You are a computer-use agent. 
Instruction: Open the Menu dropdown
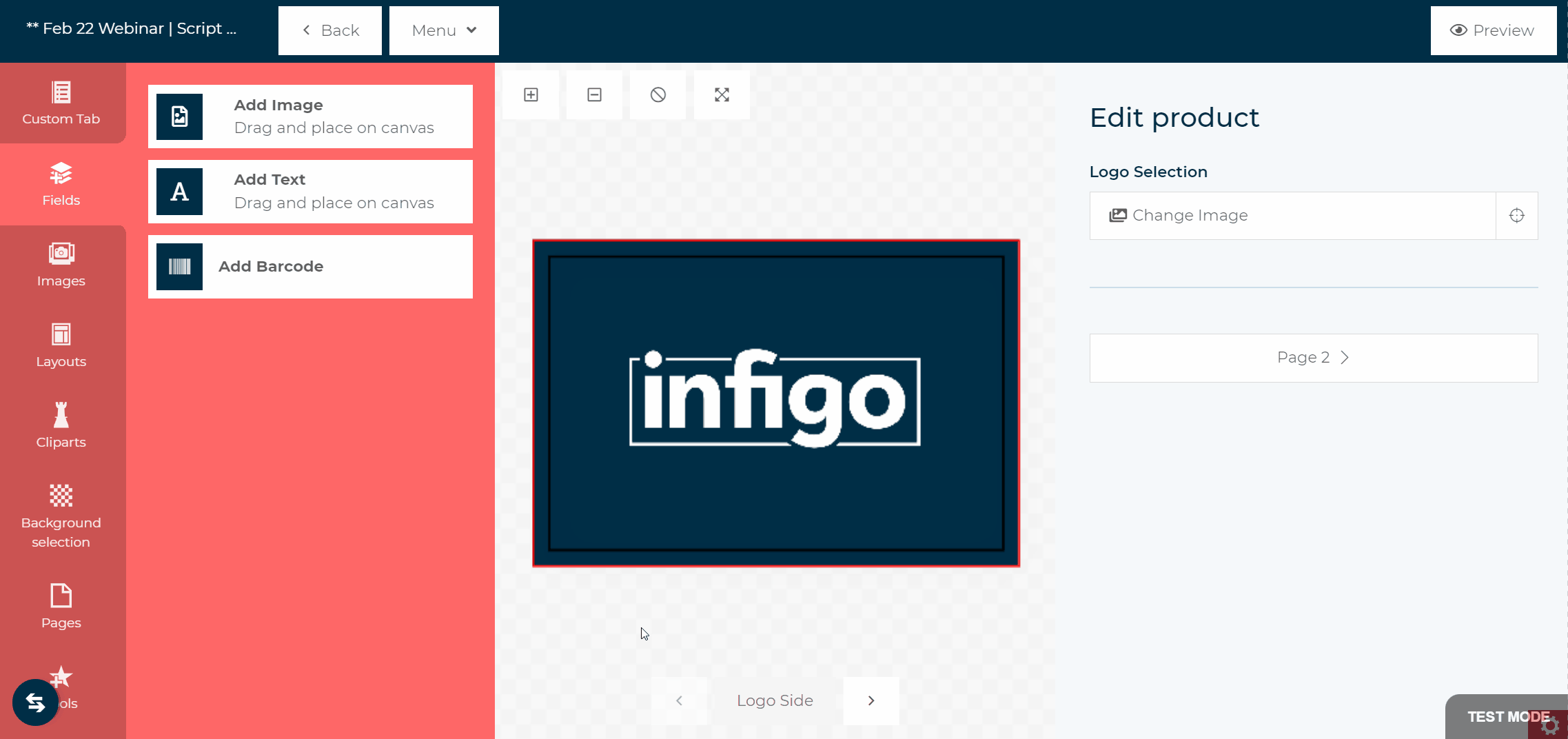coord(444,30)
